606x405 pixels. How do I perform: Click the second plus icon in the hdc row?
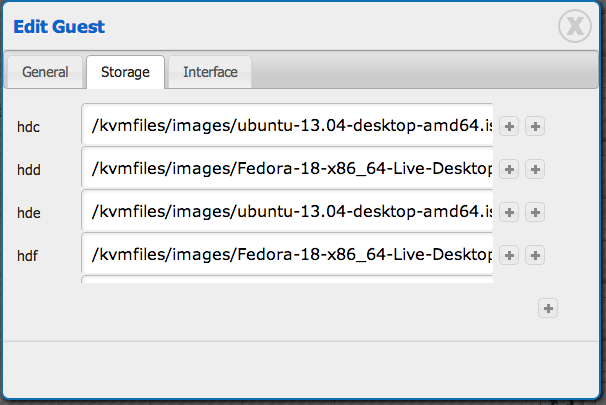[x=535, y=126]
